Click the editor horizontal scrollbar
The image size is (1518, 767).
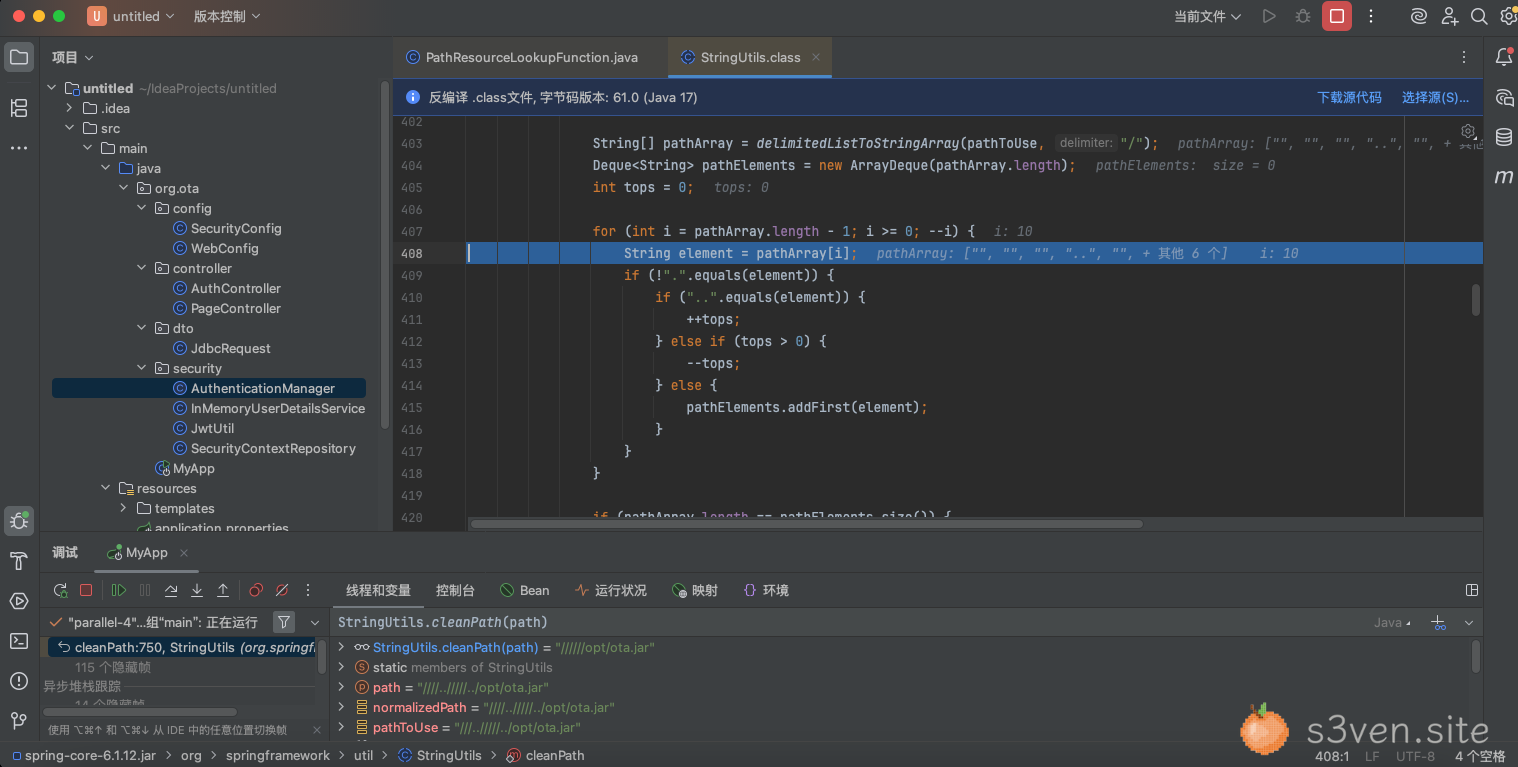tap(806, 524)
